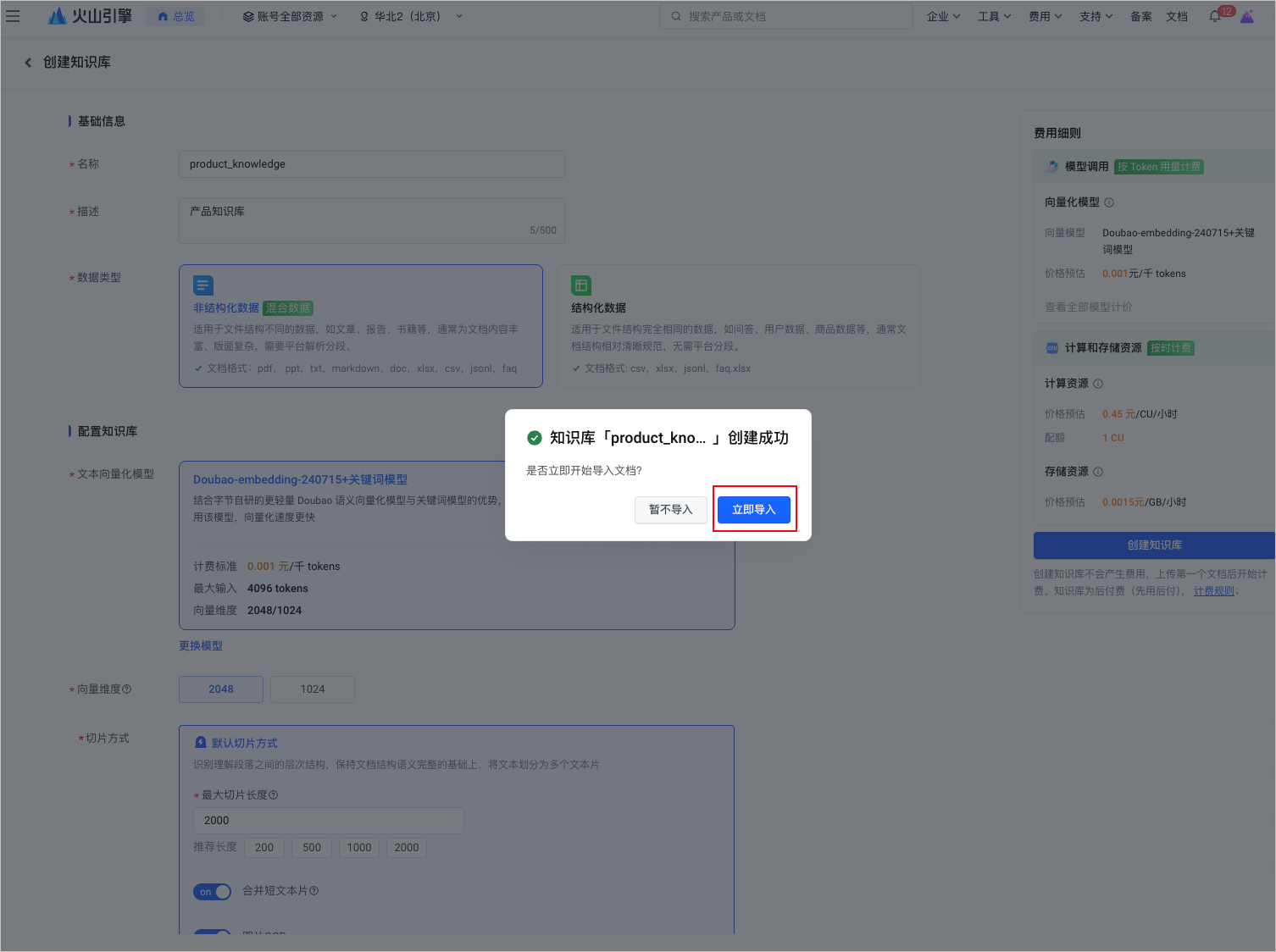The image size is (1276, 952).
Task: Click the 最大切片长度 help icon
Action: point(274,795)
